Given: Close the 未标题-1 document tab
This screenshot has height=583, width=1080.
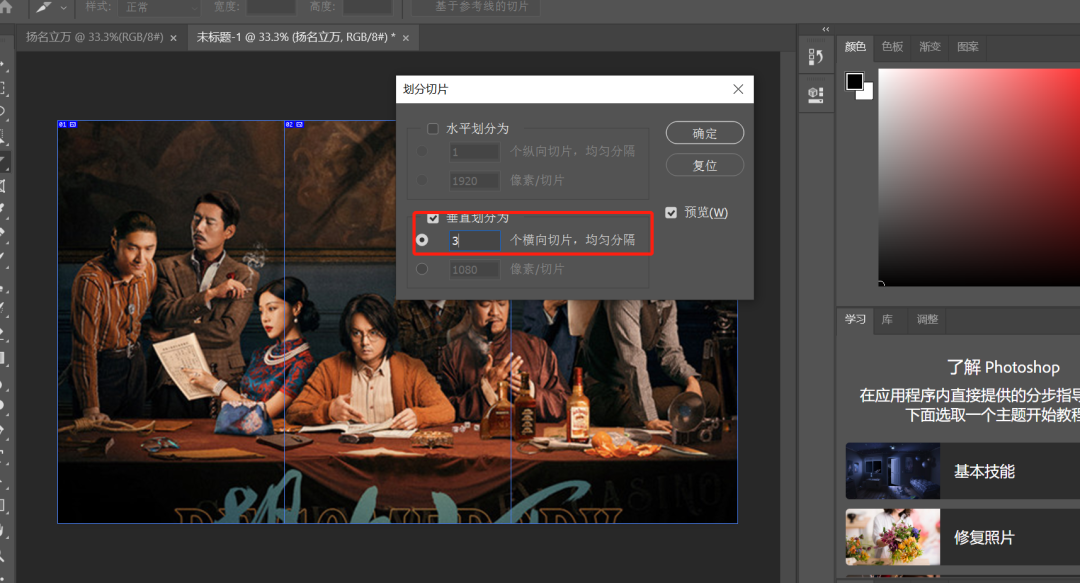Looking at the screenshot, I should [405, 38].
